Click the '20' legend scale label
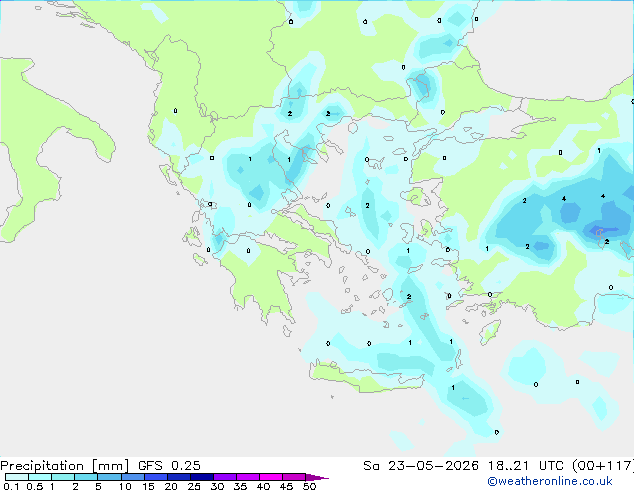Image resolution: width=634 pixels, height=490 pixels. click(x=171, y=486)
